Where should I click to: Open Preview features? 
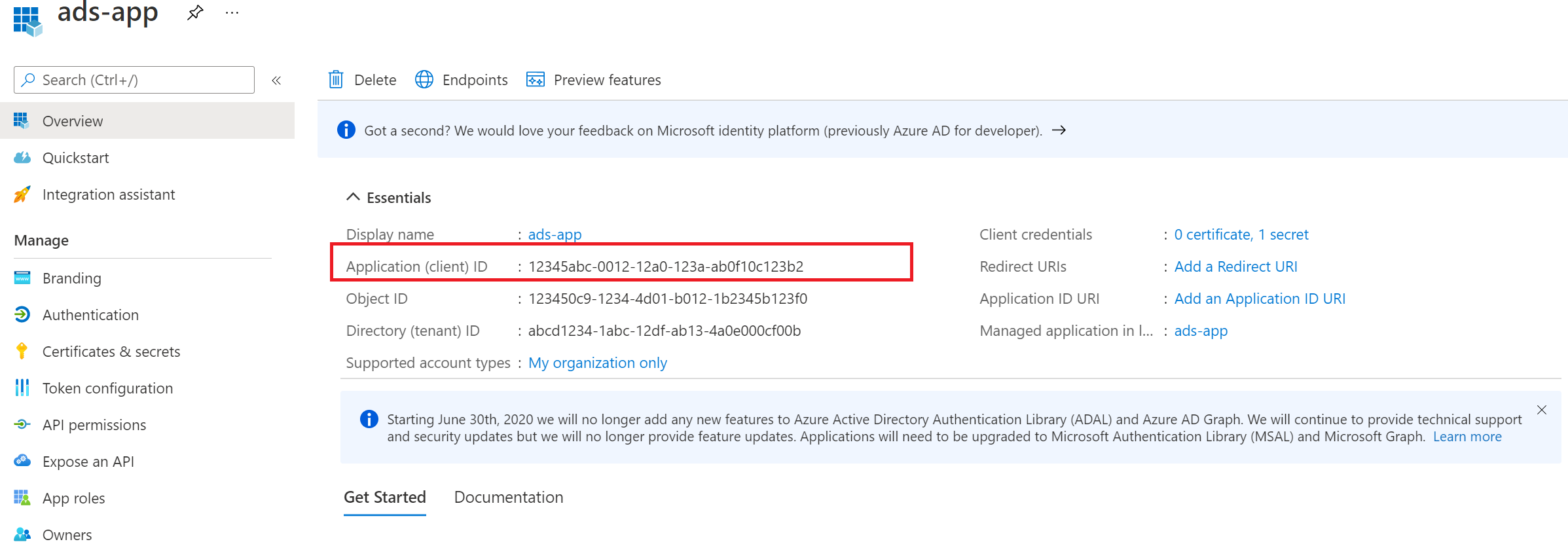(594, 80)
